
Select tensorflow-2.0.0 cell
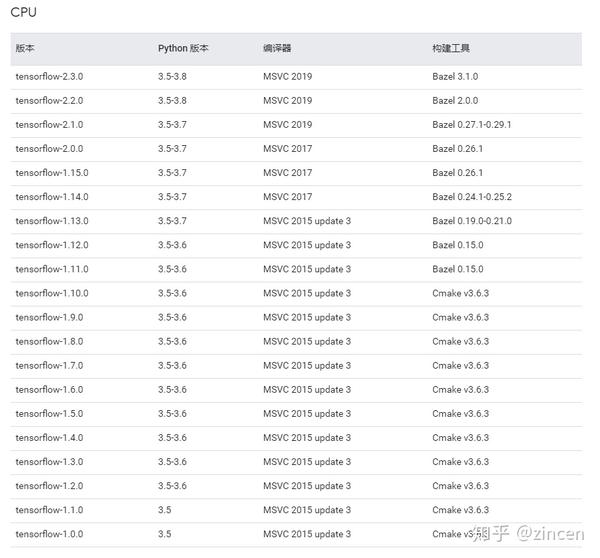[x=49, y=149]
